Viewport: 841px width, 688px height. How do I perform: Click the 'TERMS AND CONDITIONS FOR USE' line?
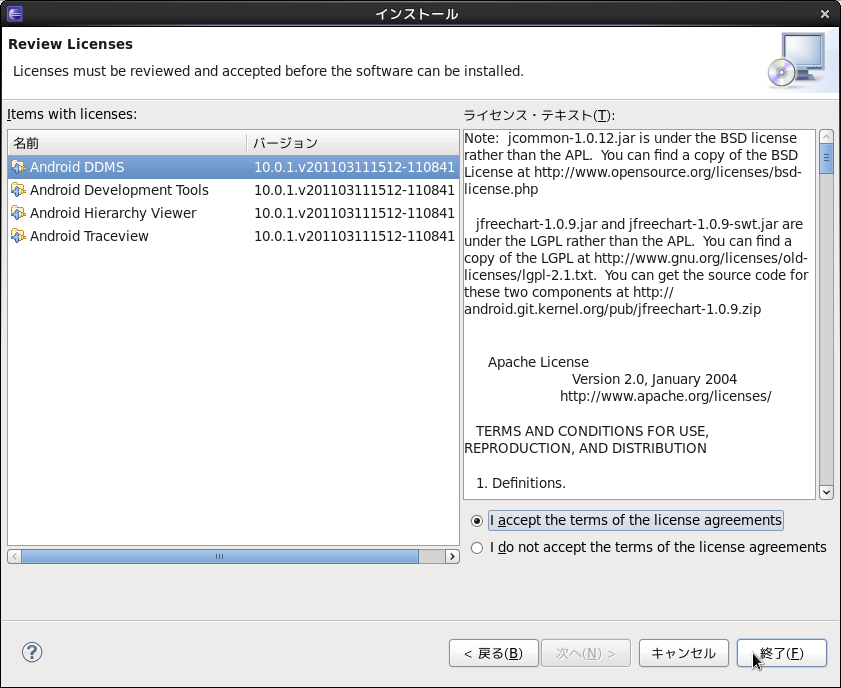pos(592,431)
